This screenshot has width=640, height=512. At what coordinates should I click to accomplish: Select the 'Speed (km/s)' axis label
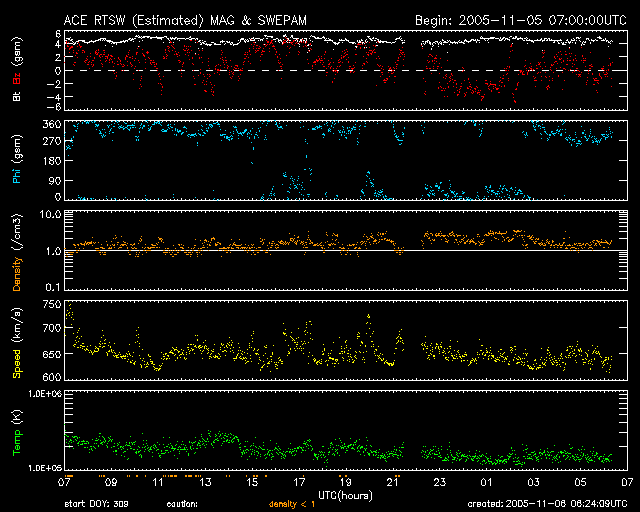click(17, 343)
